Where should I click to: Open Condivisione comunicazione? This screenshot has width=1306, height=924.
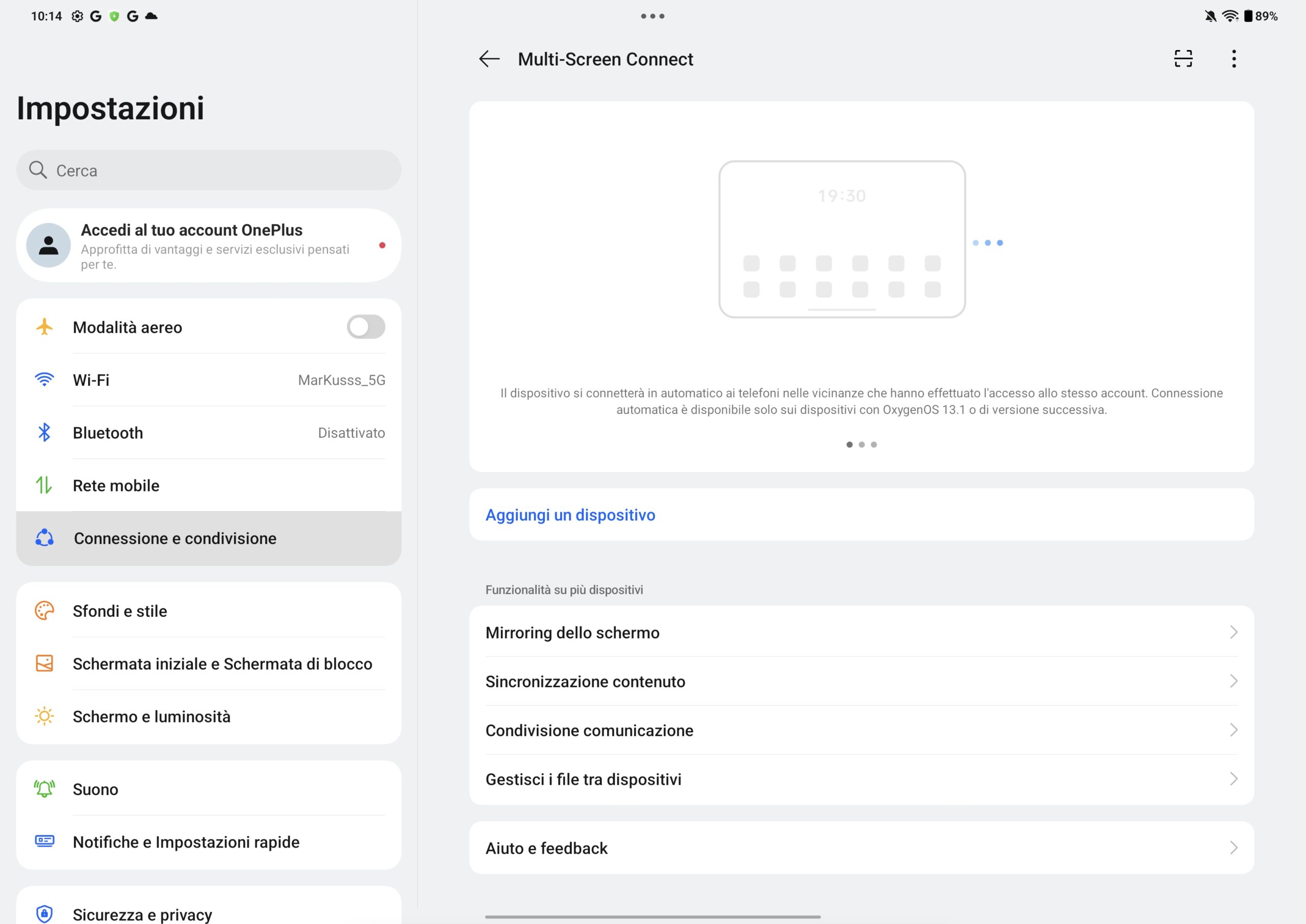[x=861, y=730]
